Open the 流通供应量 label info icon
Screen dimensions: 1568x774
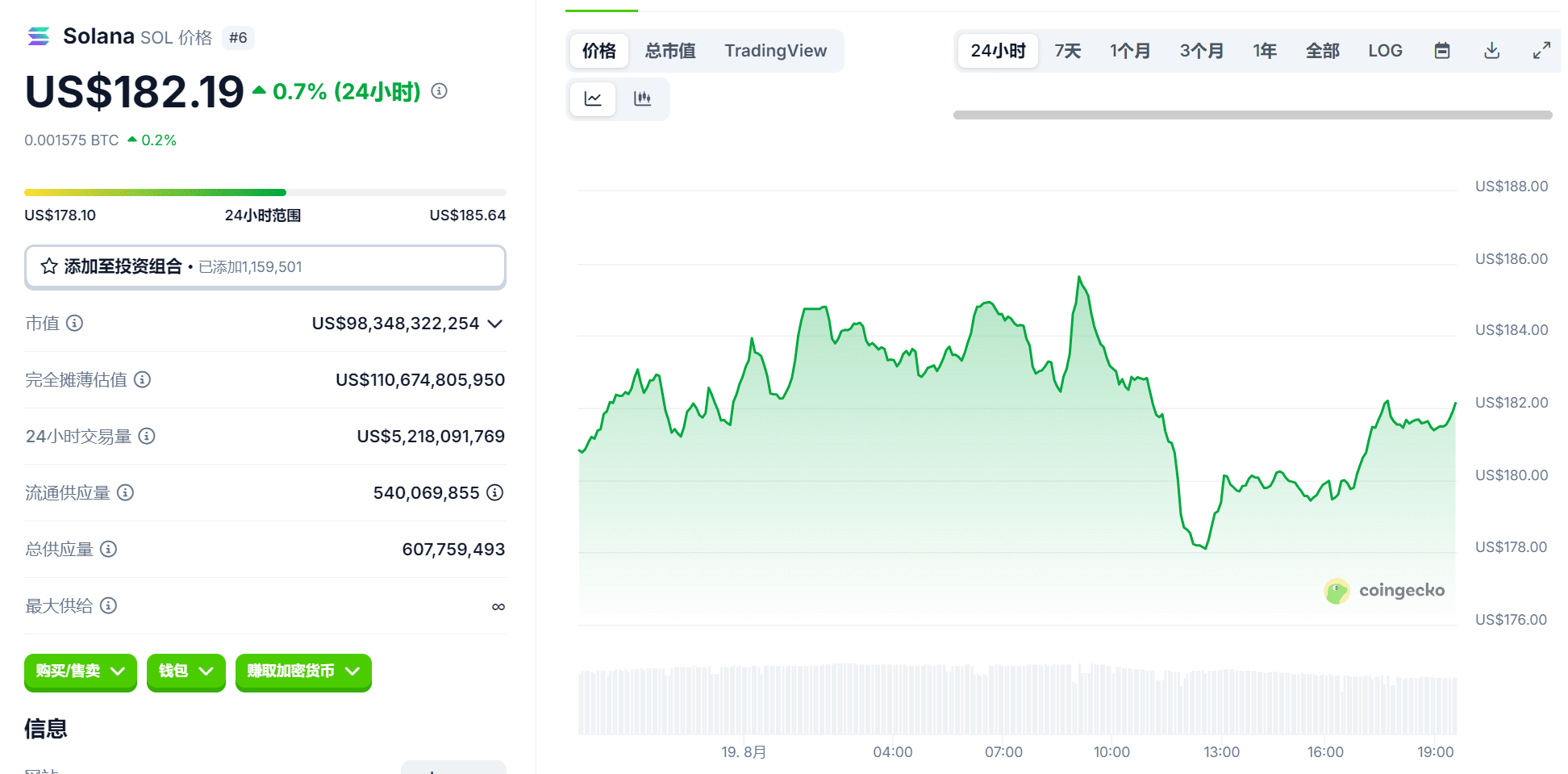tap(125, 492)
